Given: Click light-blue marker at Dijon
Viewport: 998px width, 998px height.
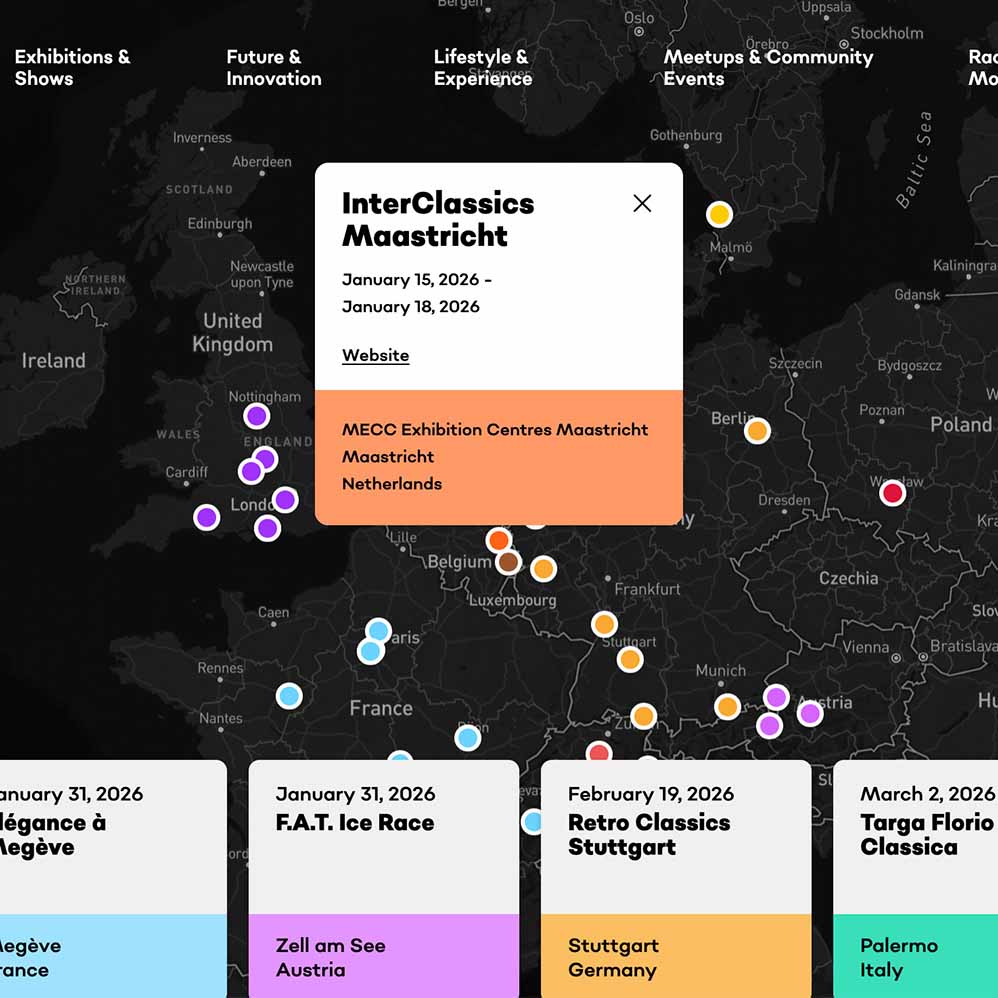Looking at the screenshot, I should tap(468, 738).
